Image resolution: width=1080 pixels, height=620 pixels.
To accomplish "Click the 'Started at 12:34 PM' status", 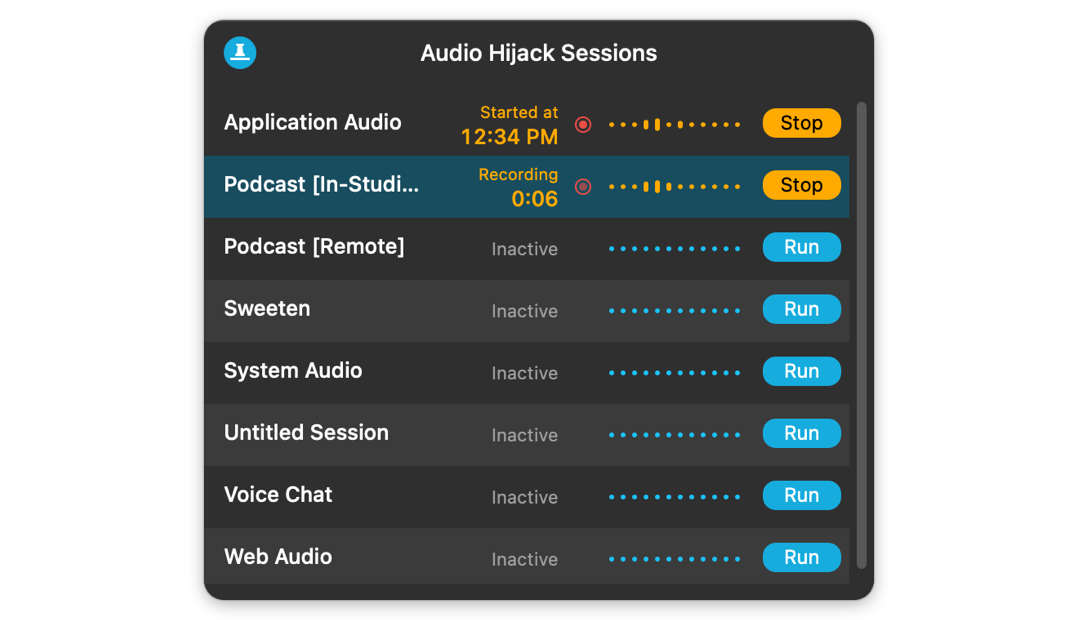I will 510,125.
